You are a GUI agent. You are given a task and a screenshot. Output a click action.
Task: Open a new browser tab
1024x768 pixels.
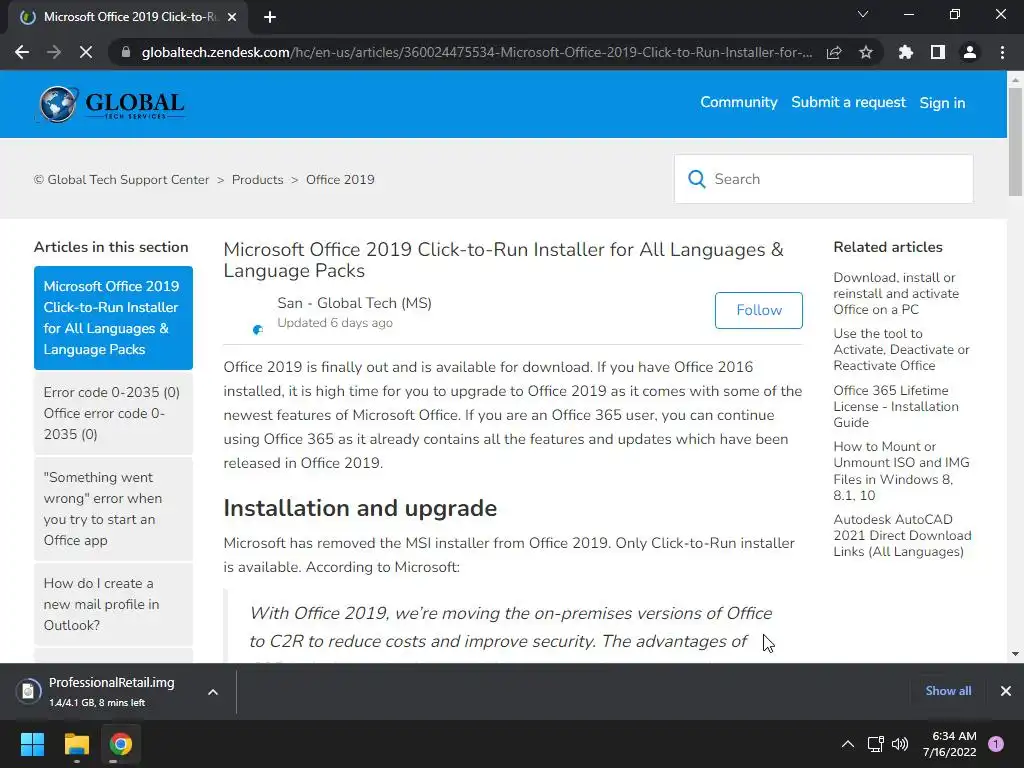click(270, 17)
